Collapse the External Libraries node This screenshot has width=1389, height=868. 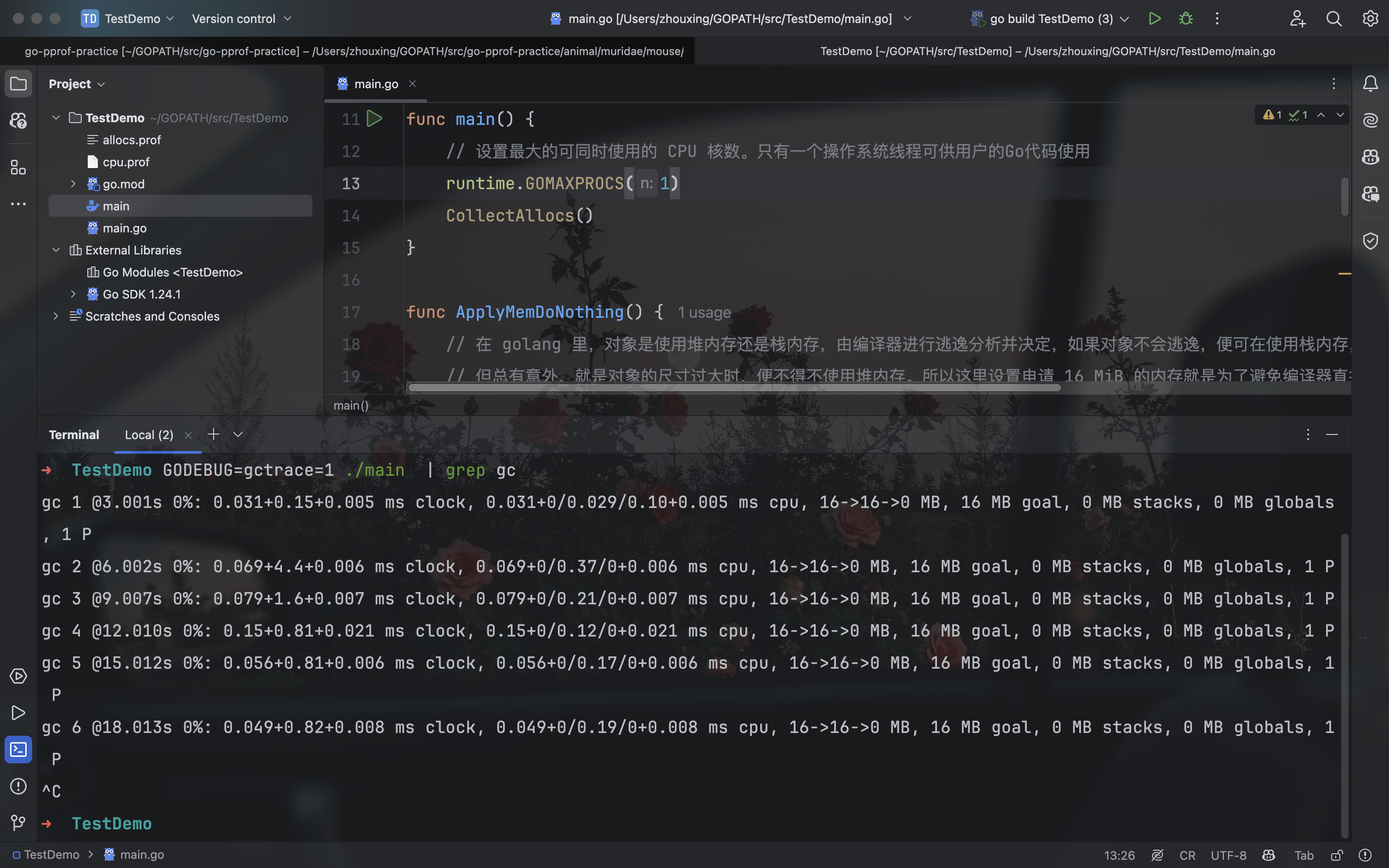point(56,250)
